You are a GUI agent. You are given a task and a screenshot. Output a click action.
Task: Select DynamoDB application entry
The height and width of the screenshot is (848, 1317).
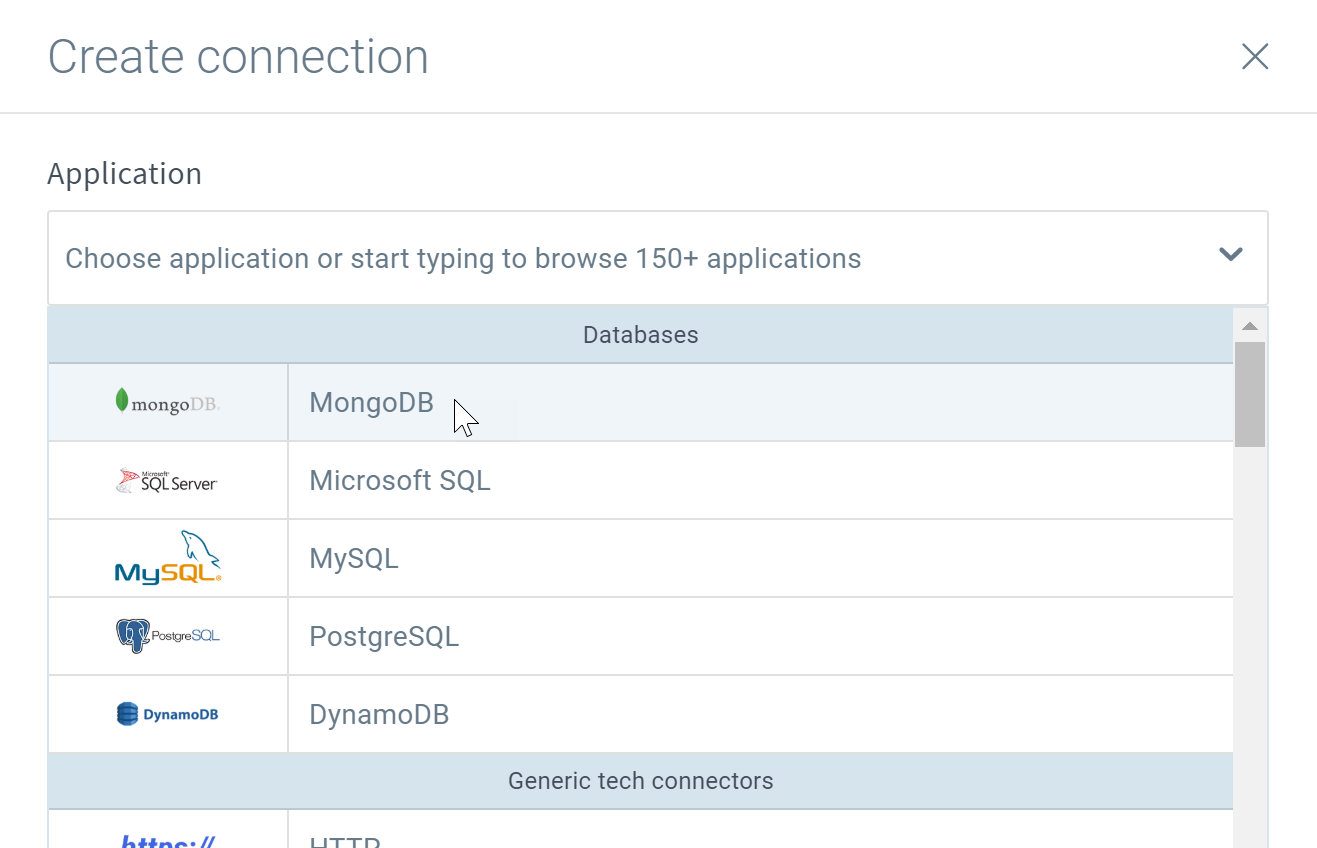tap(641, 714)
